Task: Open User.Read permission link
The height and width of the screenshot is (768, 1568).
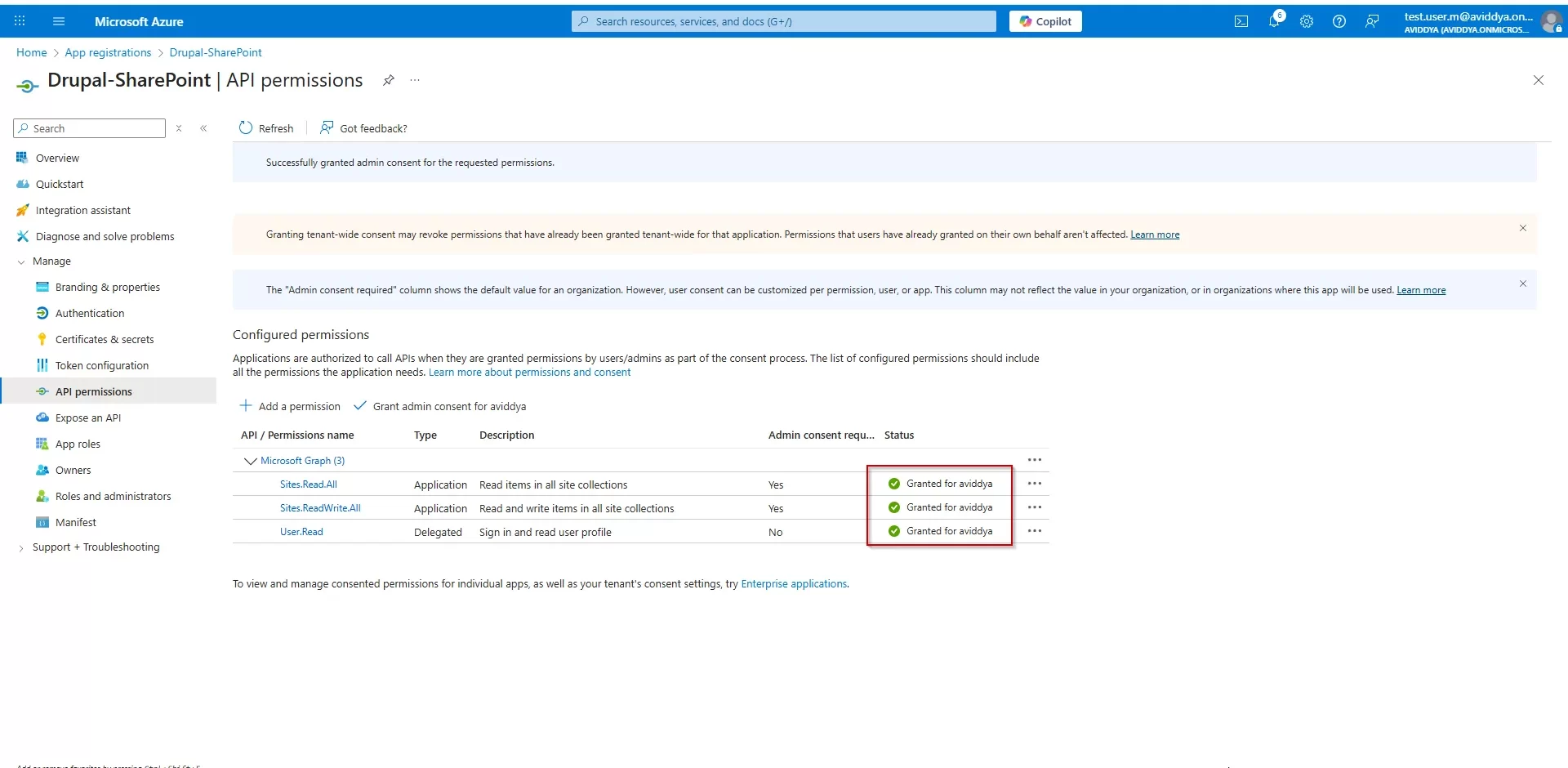Action: tap(301, 532)
